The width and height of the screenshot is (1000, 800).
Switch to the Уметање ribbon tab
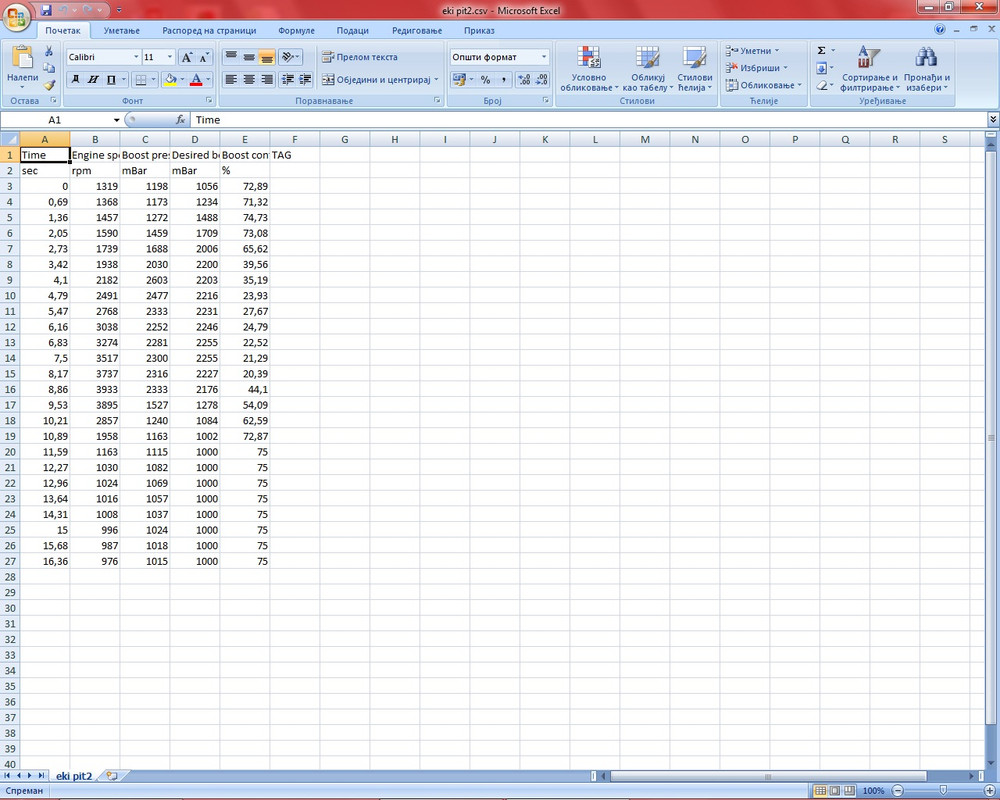[x=121, y=31]
